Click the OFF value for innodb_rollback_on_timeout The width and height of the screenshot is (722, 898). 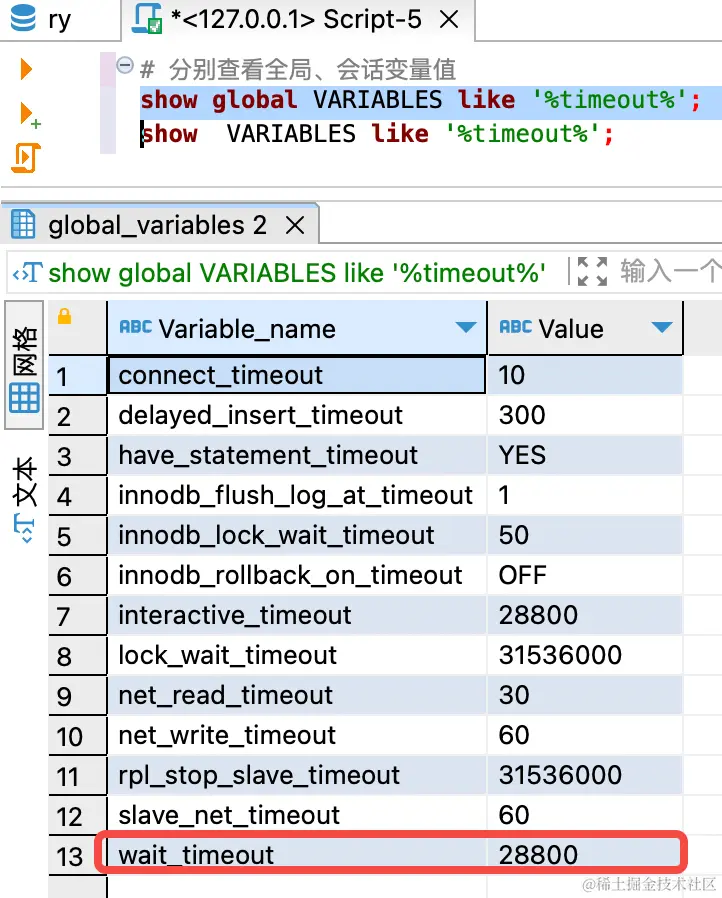585,576
